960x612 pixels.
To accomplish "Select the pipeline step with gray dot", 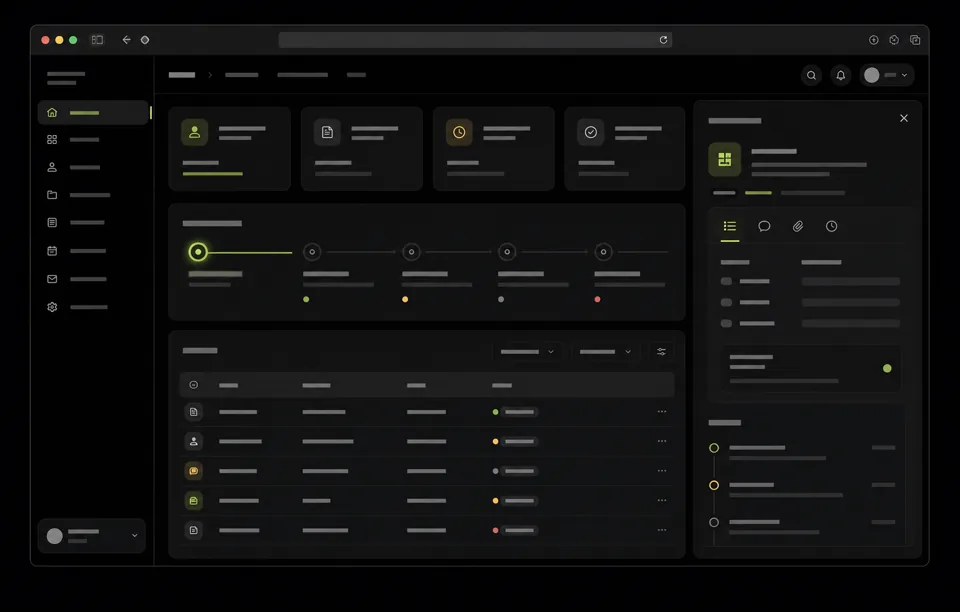I will pyautogui.click(x=507, y=252).
